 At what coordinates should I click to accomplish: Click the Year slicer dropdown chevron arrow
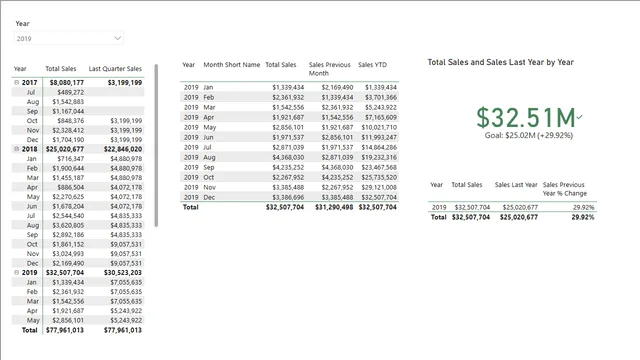point(117,38)
